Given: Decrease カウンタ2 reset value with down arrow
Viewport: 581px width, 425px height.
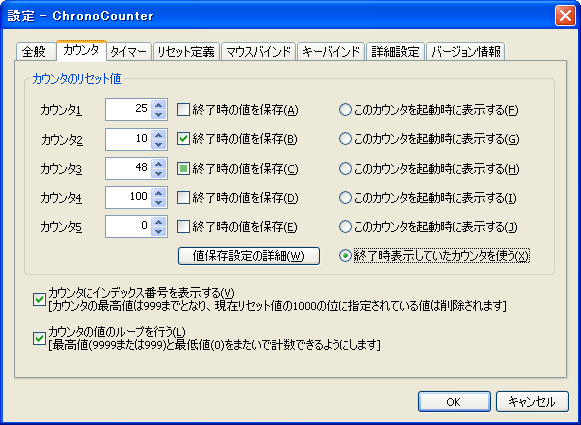Looking at the screenshot, I should pyautogui.click(x=159, y=144).
